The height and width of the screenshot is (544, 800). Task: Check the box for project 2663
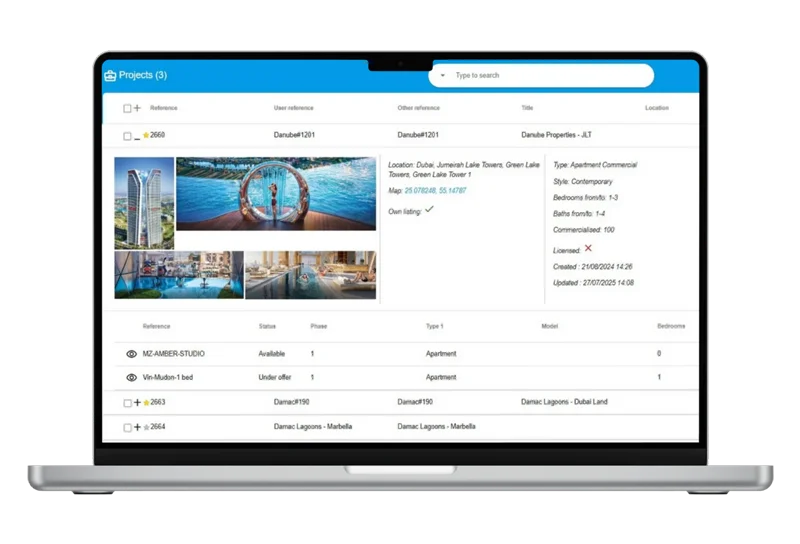click(127, 402)
